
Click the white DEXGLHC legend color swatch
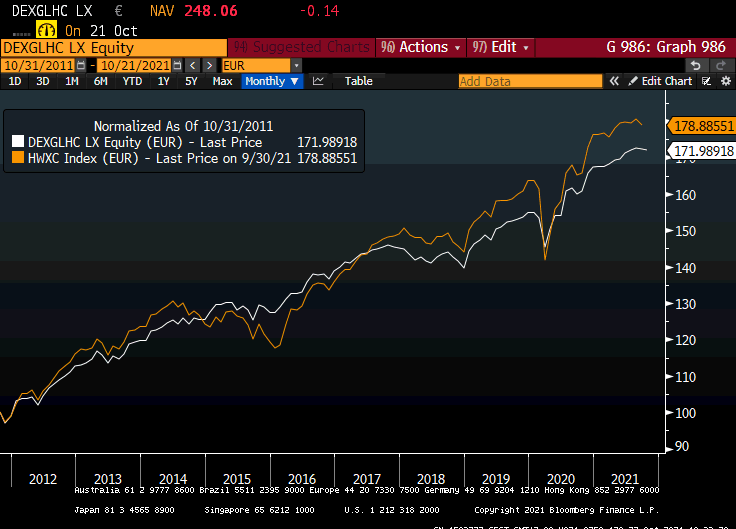point(18,141)
